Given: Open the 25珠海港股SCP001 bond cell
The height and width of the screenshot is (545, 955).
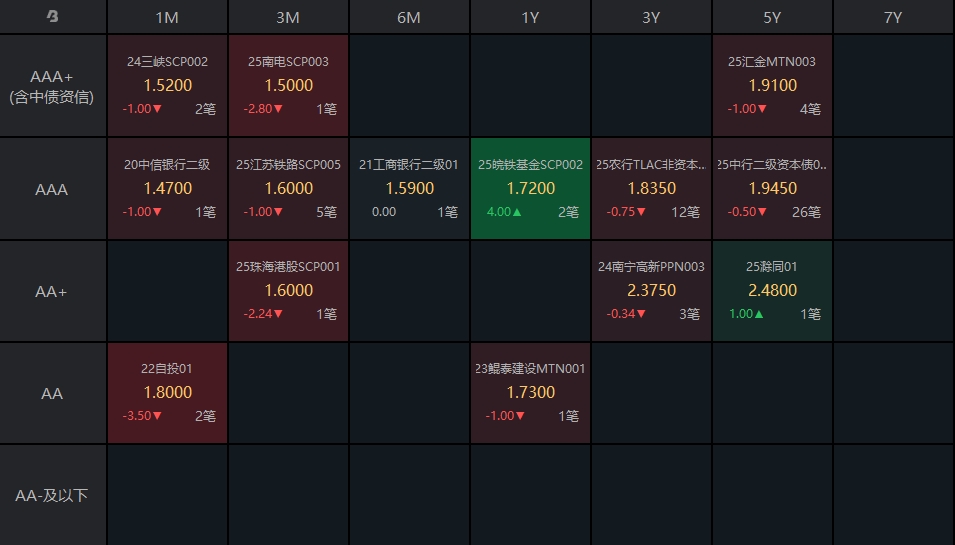Looking at the screenshot, I should [x=288, y=291].
